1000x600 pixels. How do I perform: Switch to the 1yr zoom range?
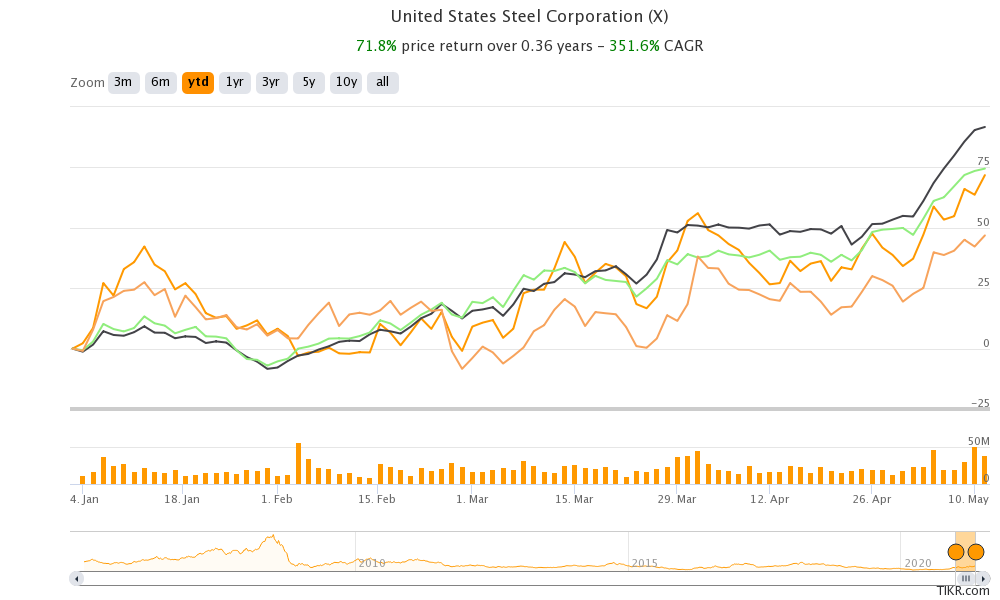coord(234,82)
